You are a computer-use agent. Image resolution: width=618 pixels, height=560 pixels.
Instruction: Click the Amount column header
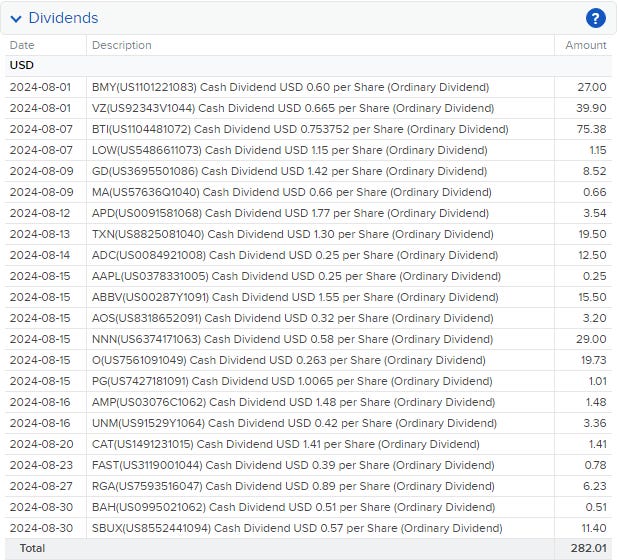click(586, 45)
